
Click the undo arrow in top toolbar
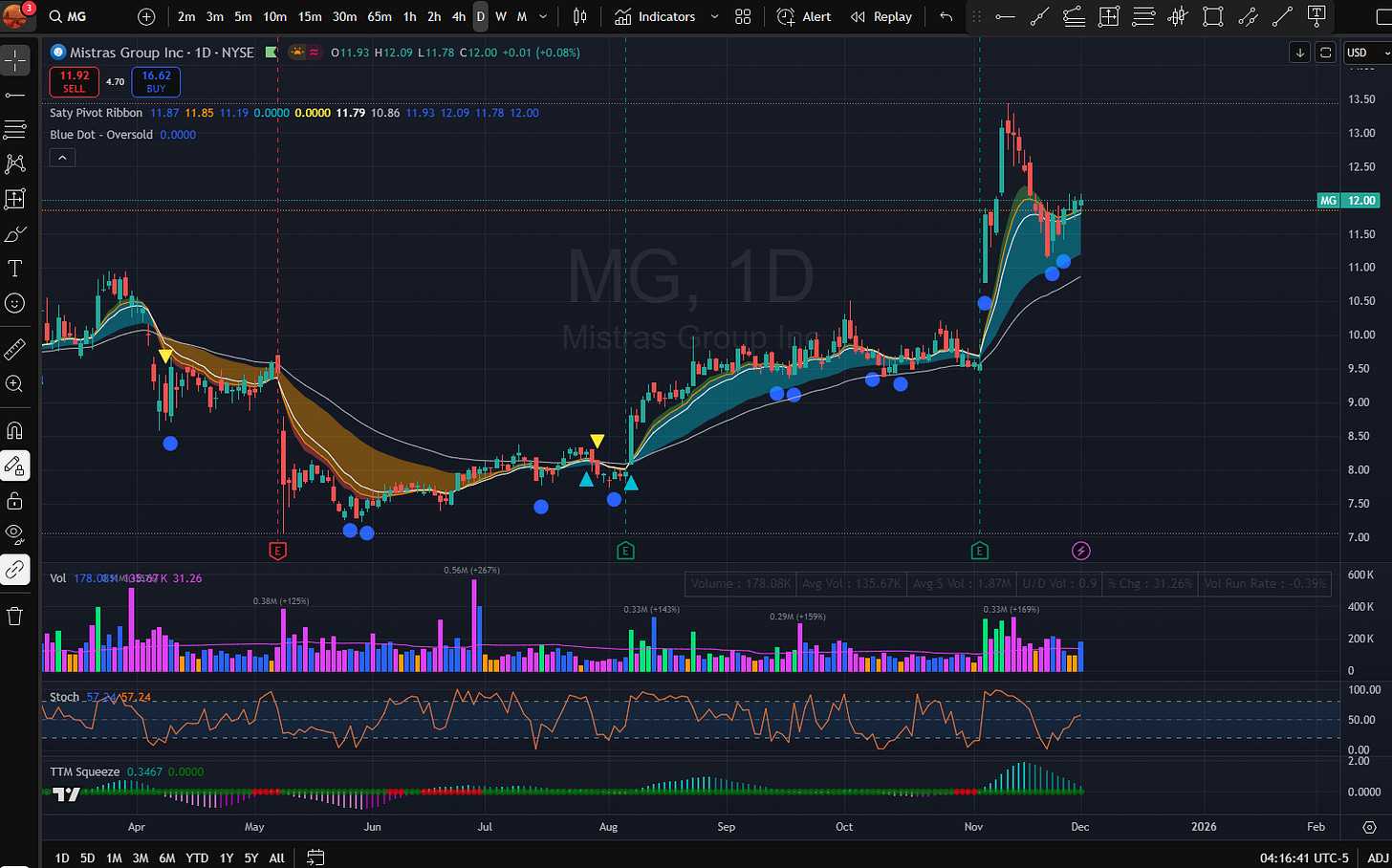pyautogui.click(x=946, y=16)
